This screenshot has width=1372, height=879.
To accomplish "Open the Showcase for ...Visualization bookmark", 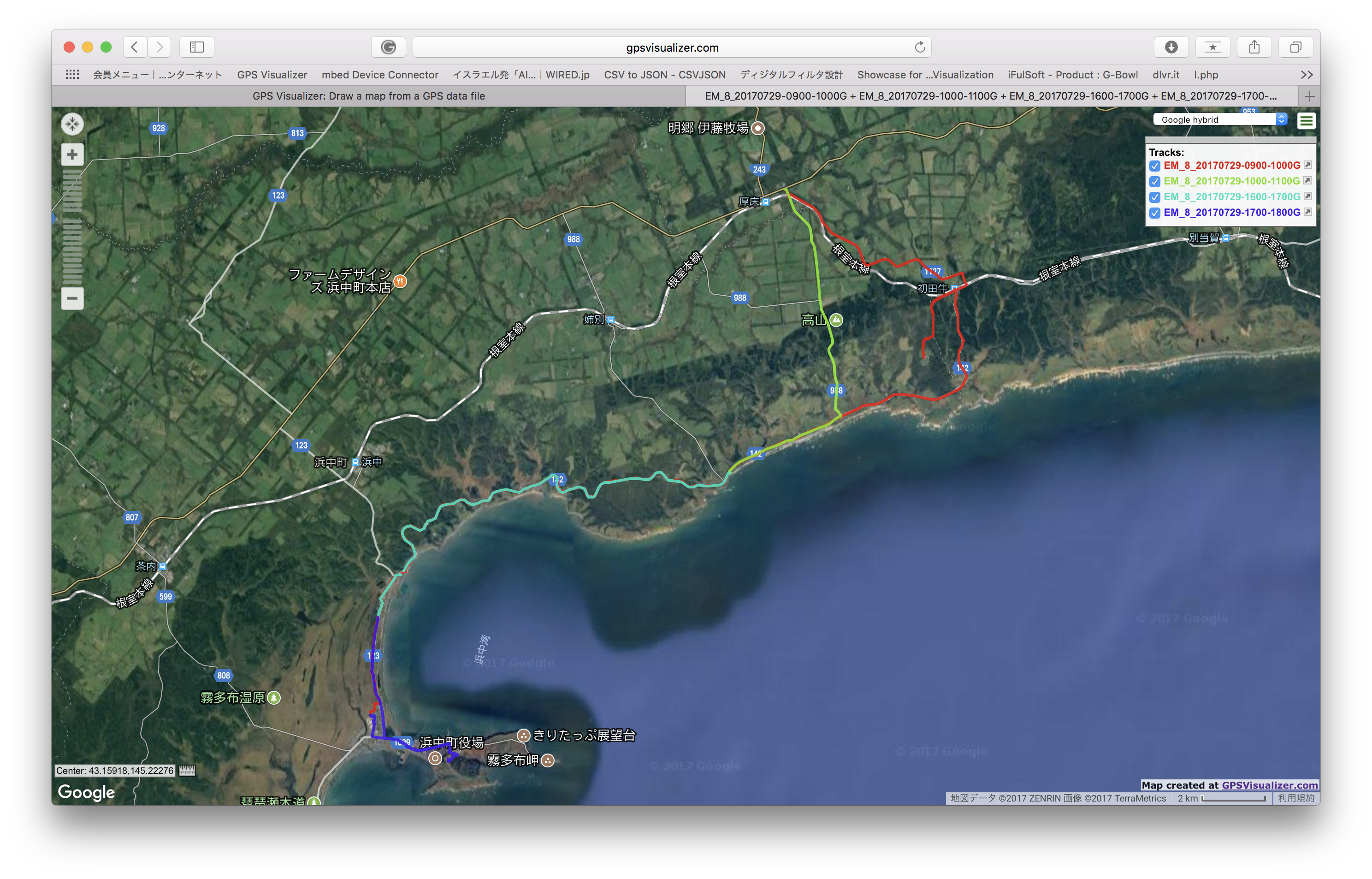I will 925,75.
